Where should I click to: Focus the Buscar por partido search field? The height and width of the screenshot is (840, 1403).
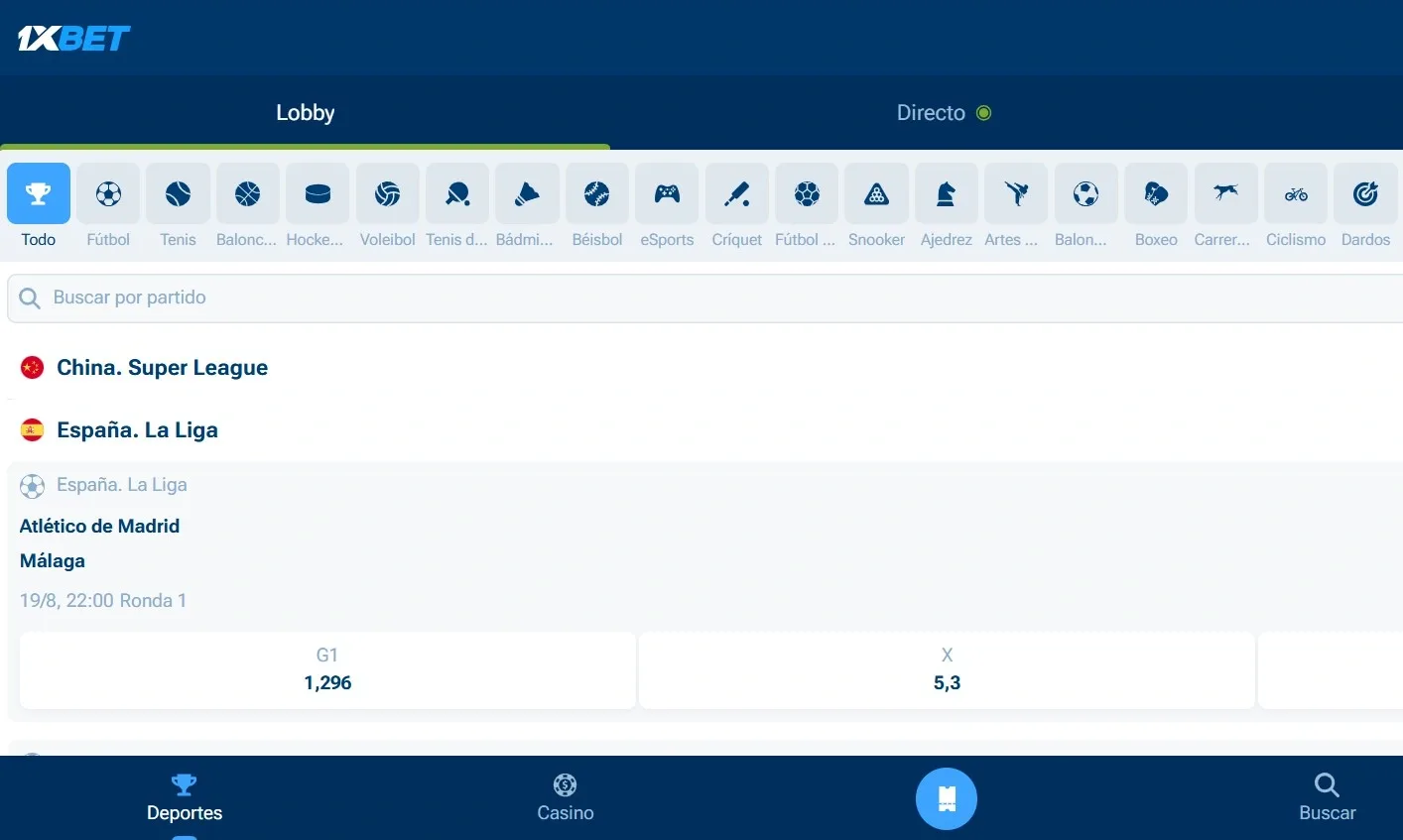[704, 299]
